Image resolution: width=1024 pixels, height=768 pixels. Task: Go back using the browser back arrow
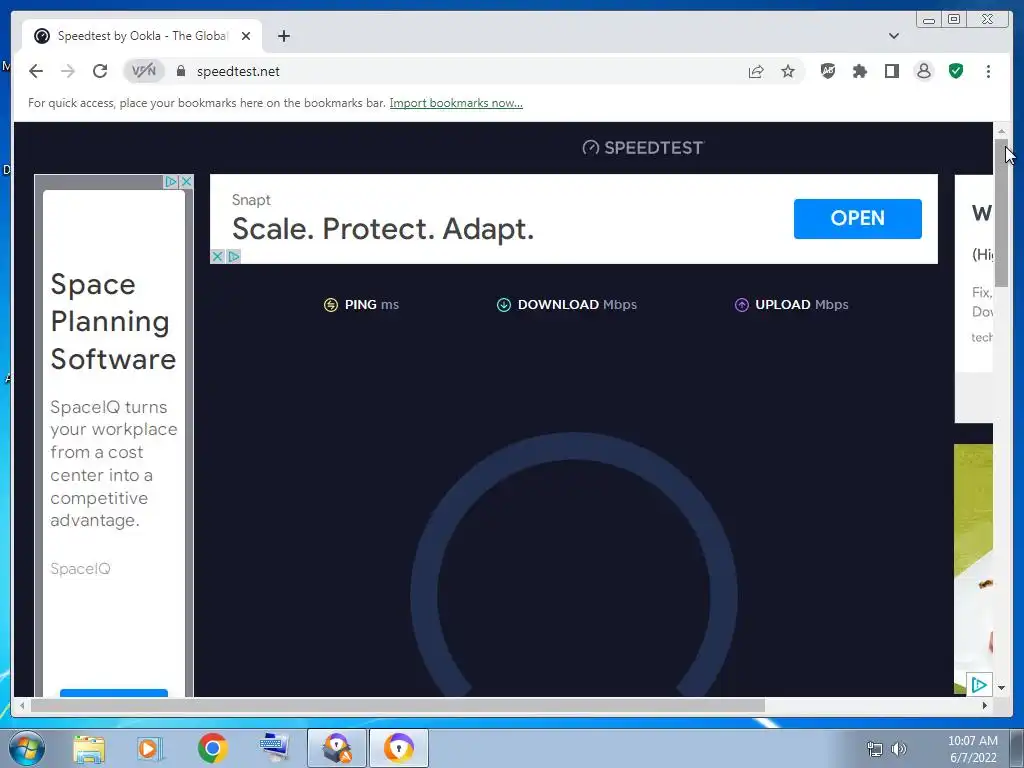36,71
